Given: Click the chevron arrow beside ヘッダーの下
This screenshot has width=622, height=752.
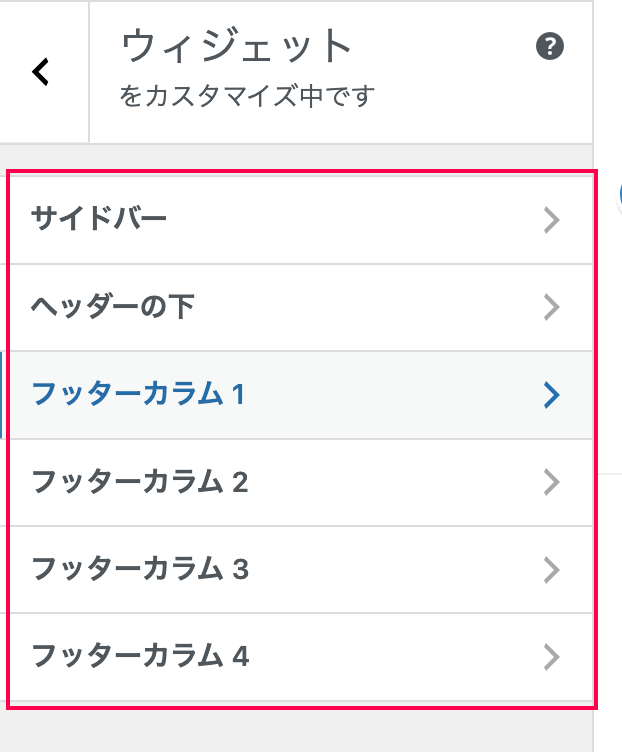Looking at the screenshot, I should click(552, 307).
